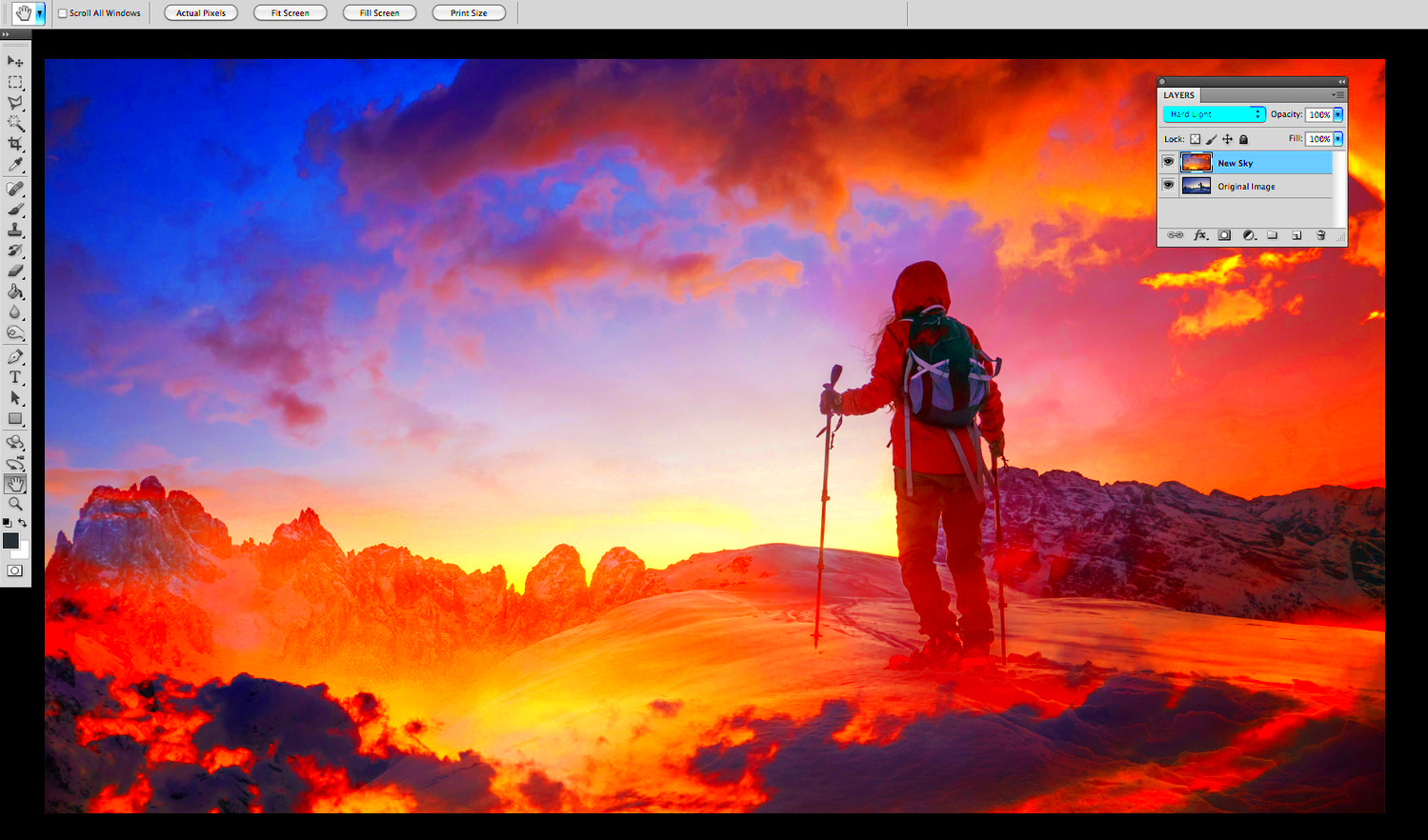Select the Type tool
This screenshot has width=1428, height=840.
pos(15,378)
